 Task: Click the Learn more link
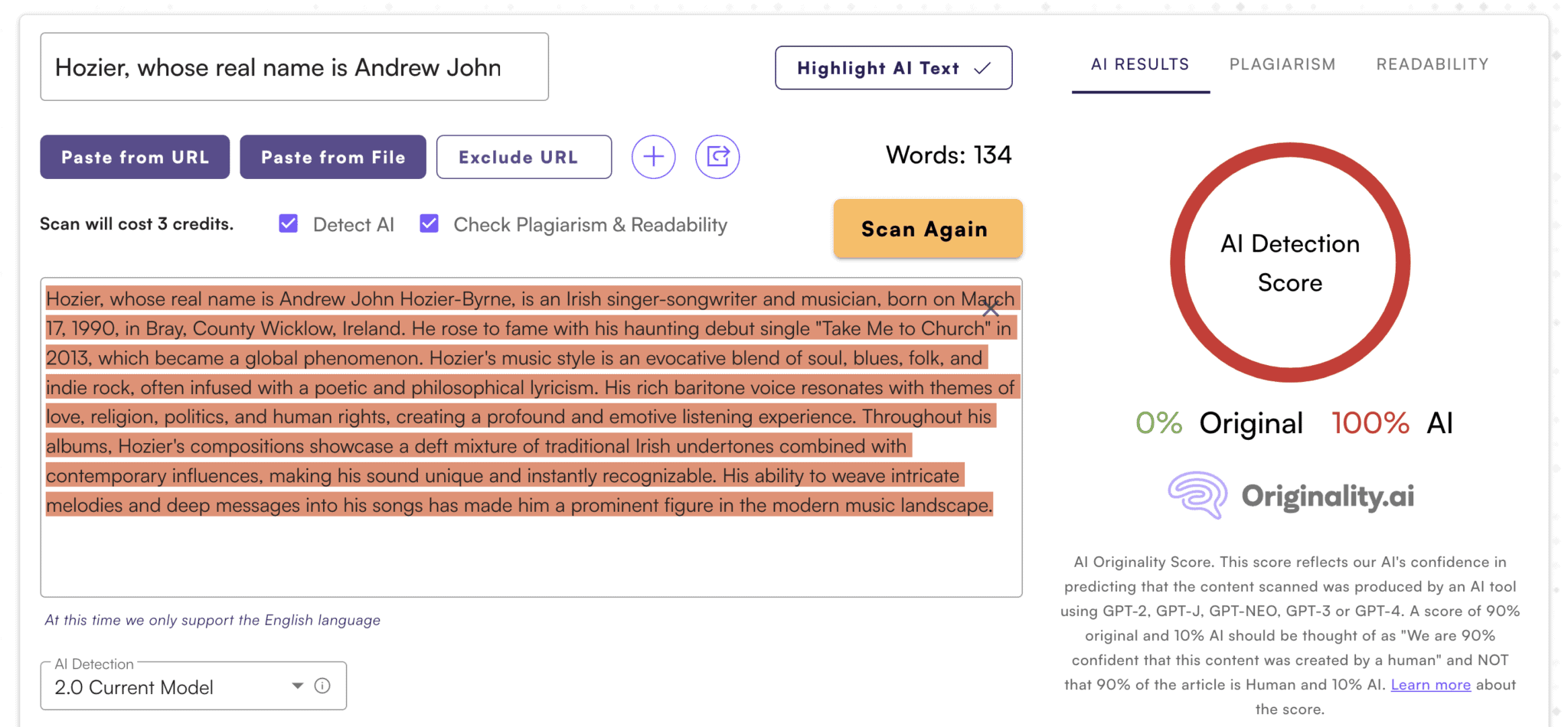pyautogui.click(x=1430, y=685)
